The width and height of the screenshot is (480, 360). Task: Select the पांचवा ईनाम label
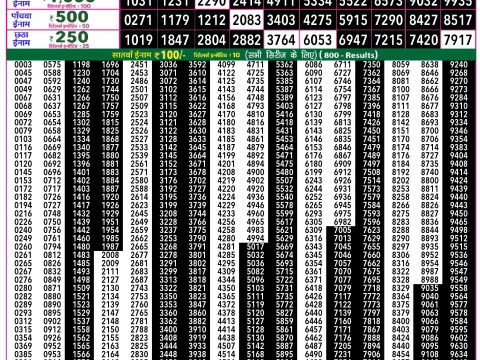[x=22, y=20]
